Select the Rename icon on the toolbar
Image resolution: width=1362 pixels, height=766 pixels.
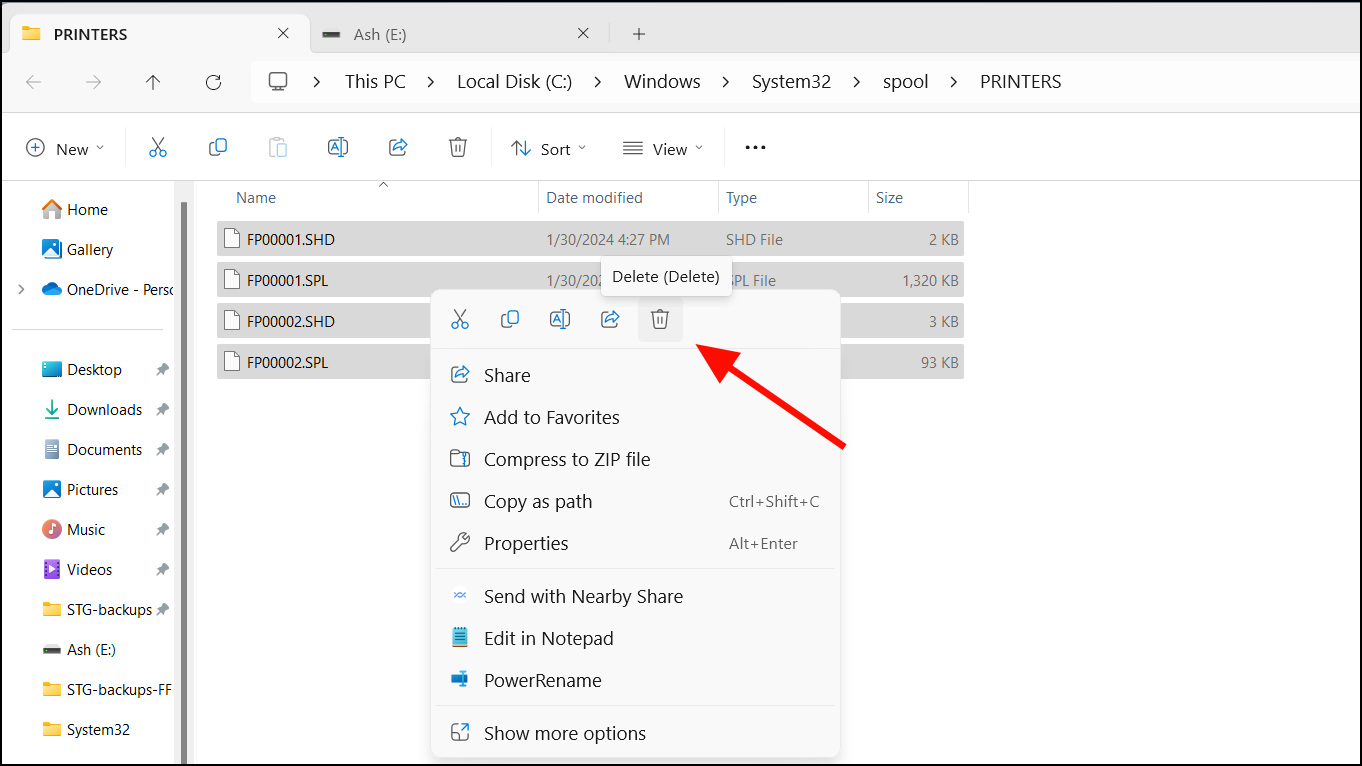[x=337, y=147]
